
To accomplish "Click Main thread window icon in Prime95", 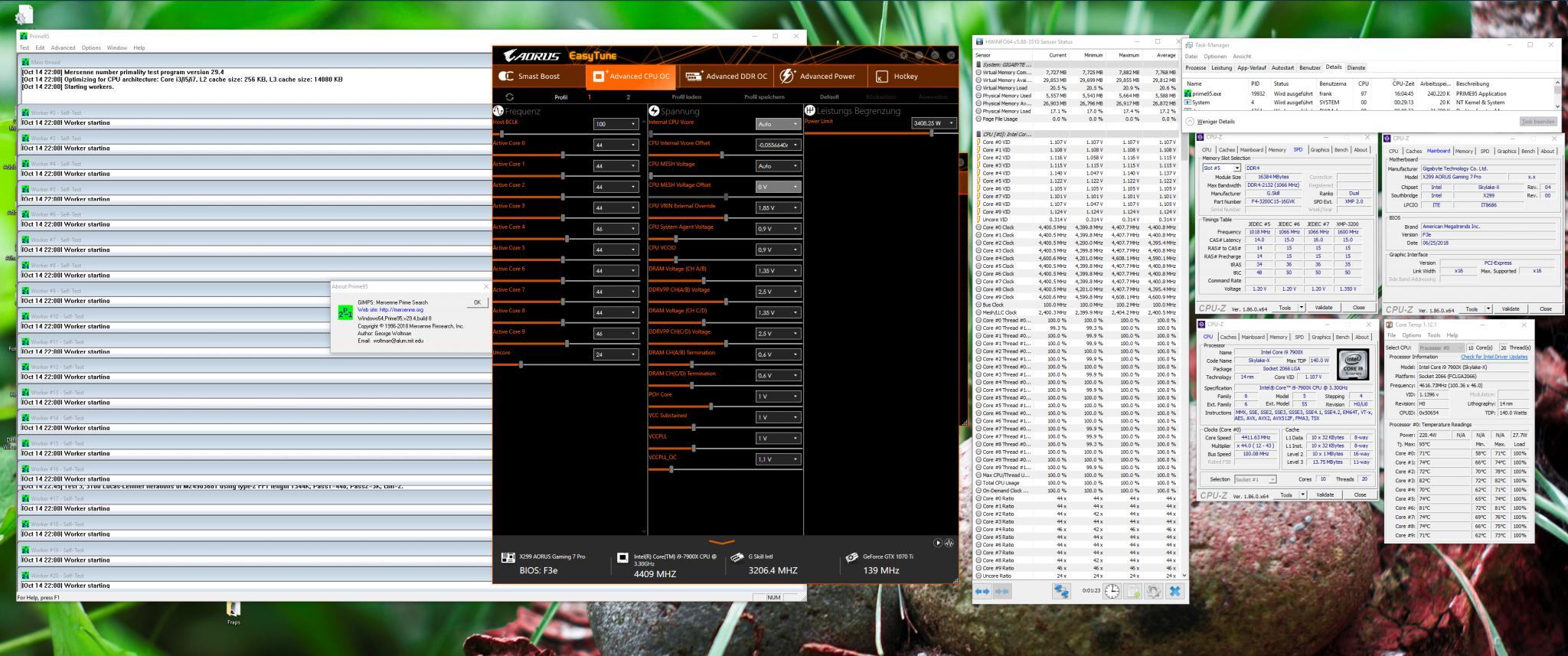I will (x=25, y=62).
